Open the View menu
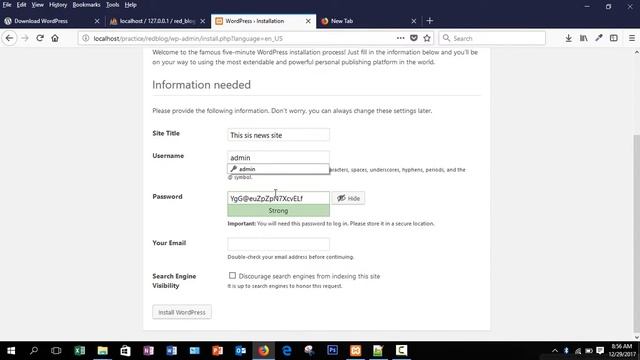The image size is (640, 360). click(x=38, y=5)
